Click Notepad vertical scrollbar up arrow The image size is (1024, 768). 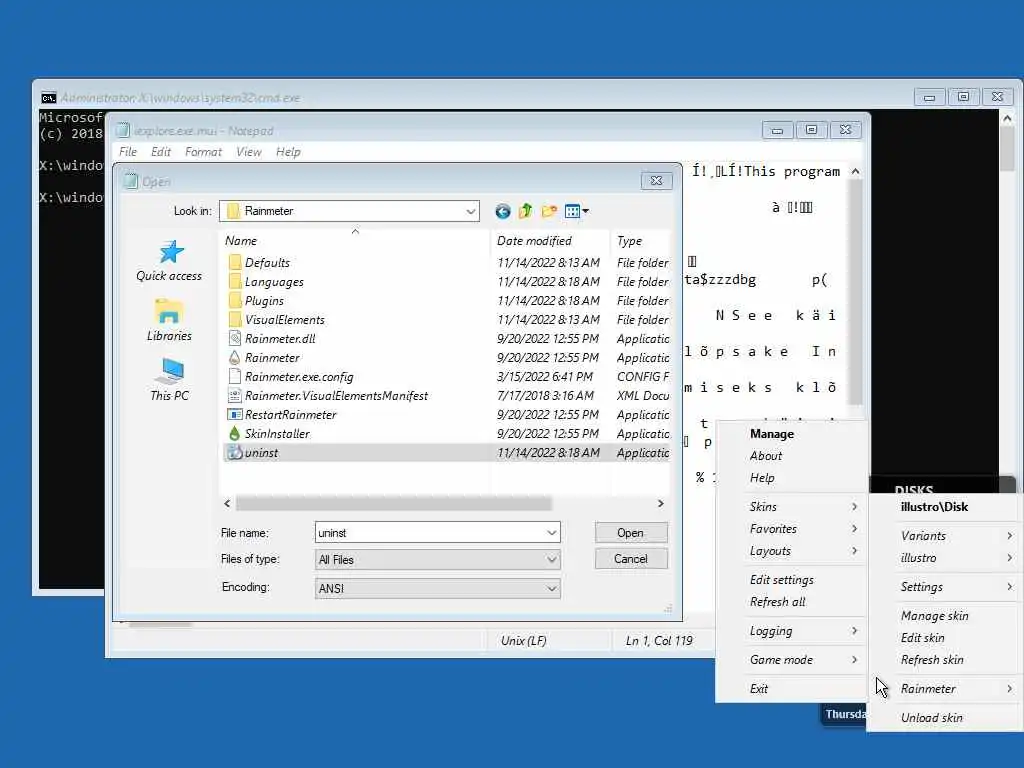click(855, 172)
